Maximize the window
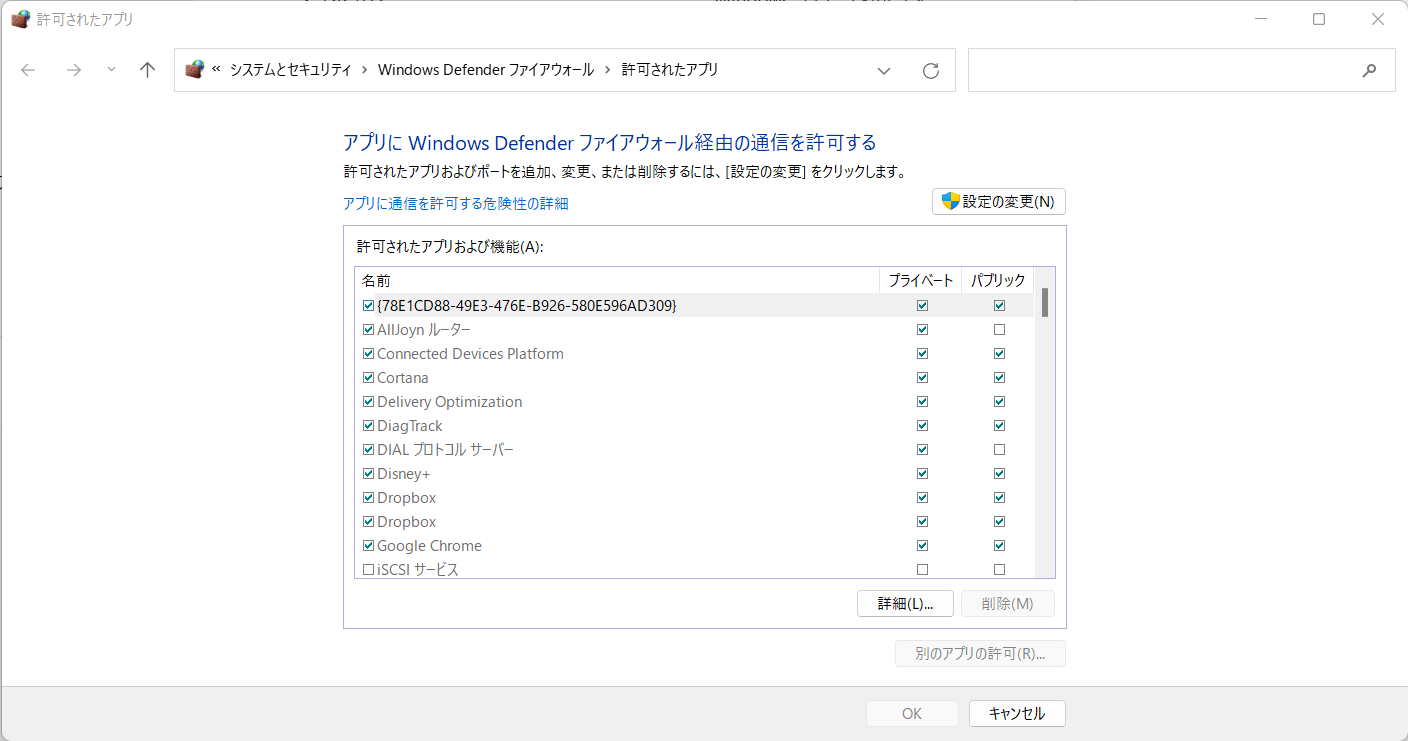Screen dimensions: 1408x741 click(1319, 19)
